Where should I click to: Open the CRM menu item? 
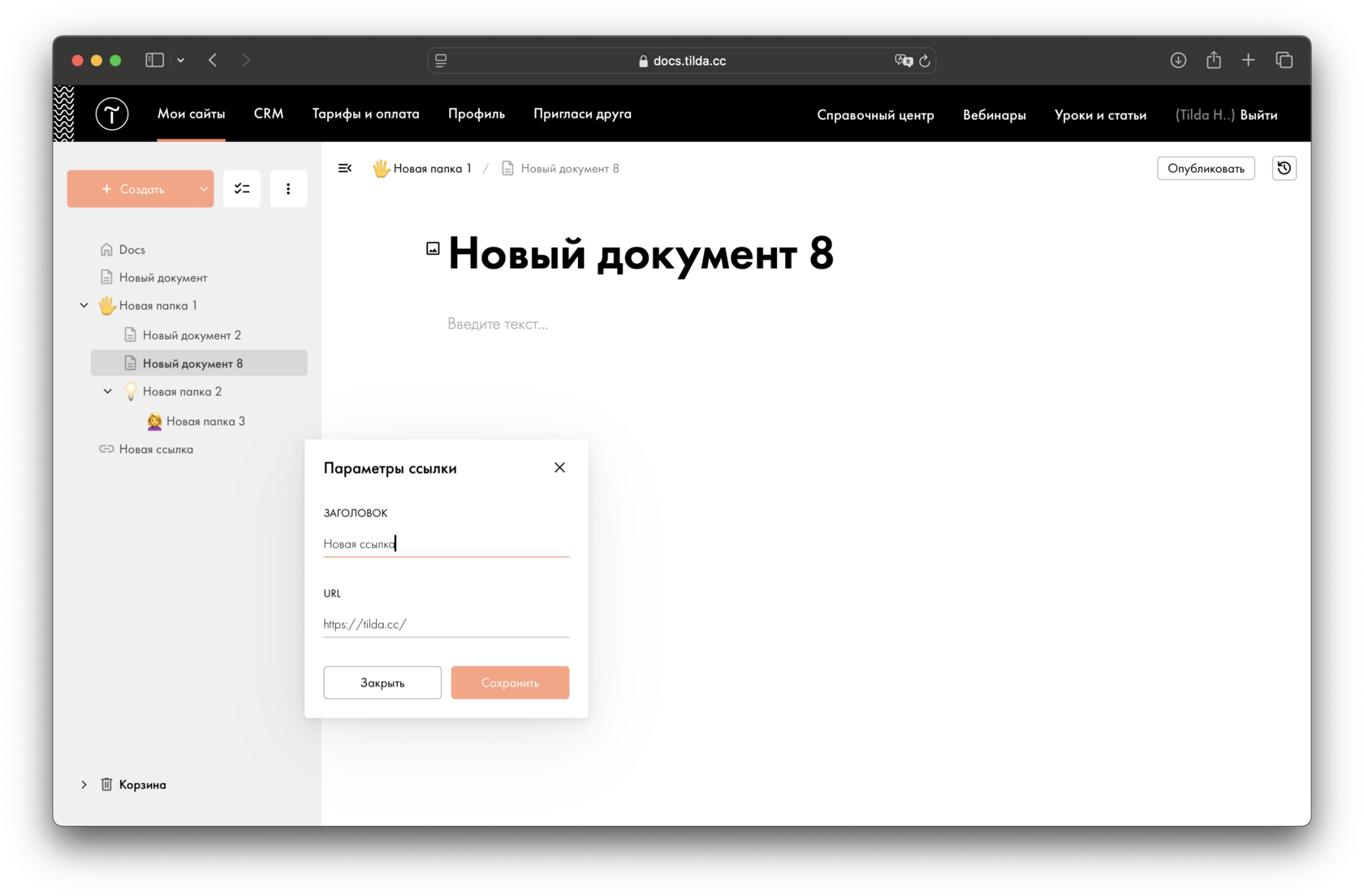pos(269,114)
